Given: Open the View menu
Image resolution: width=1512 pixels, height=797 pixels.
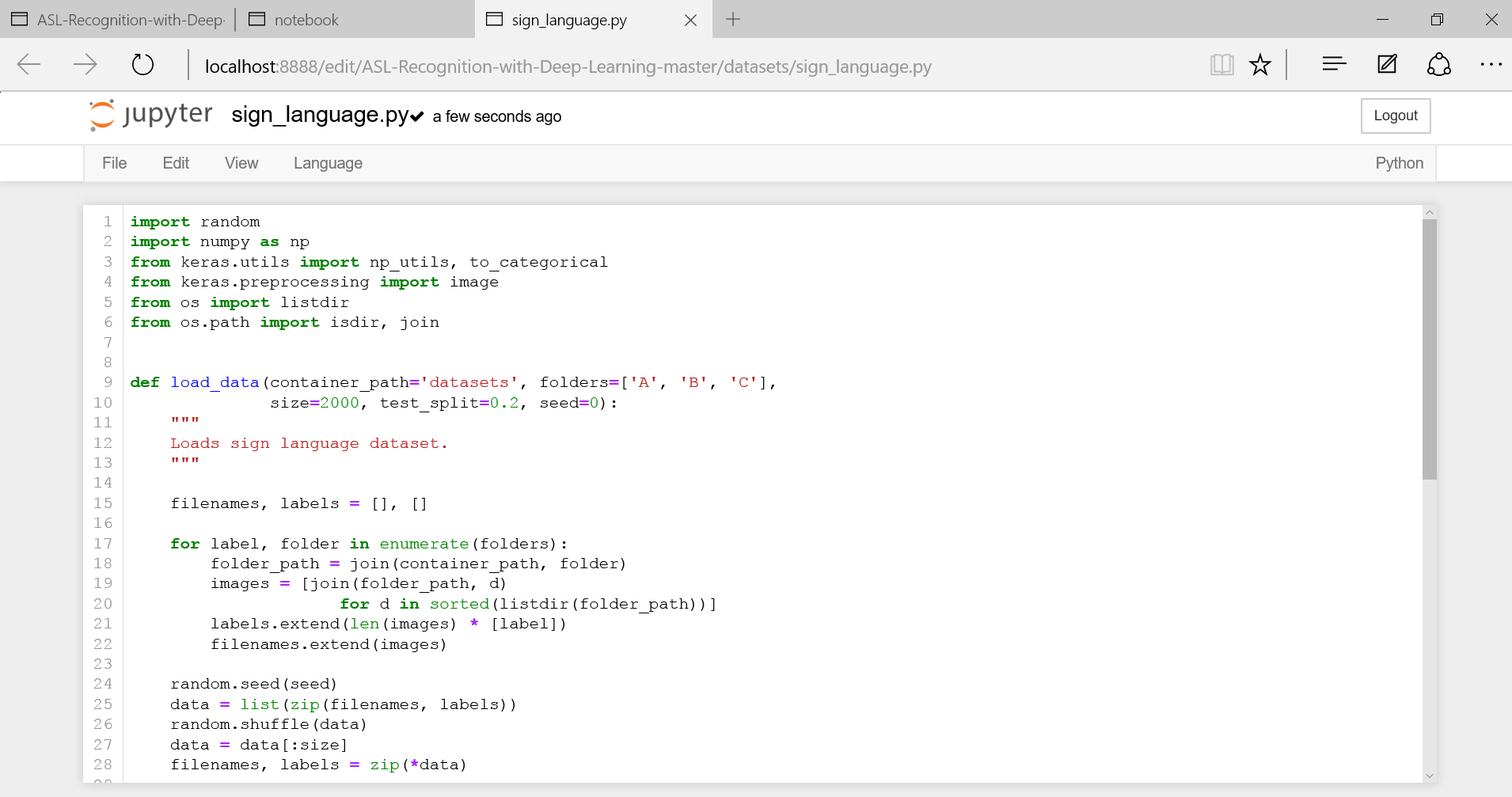Looking at the screenshot, I should click(x=241, y=163).
